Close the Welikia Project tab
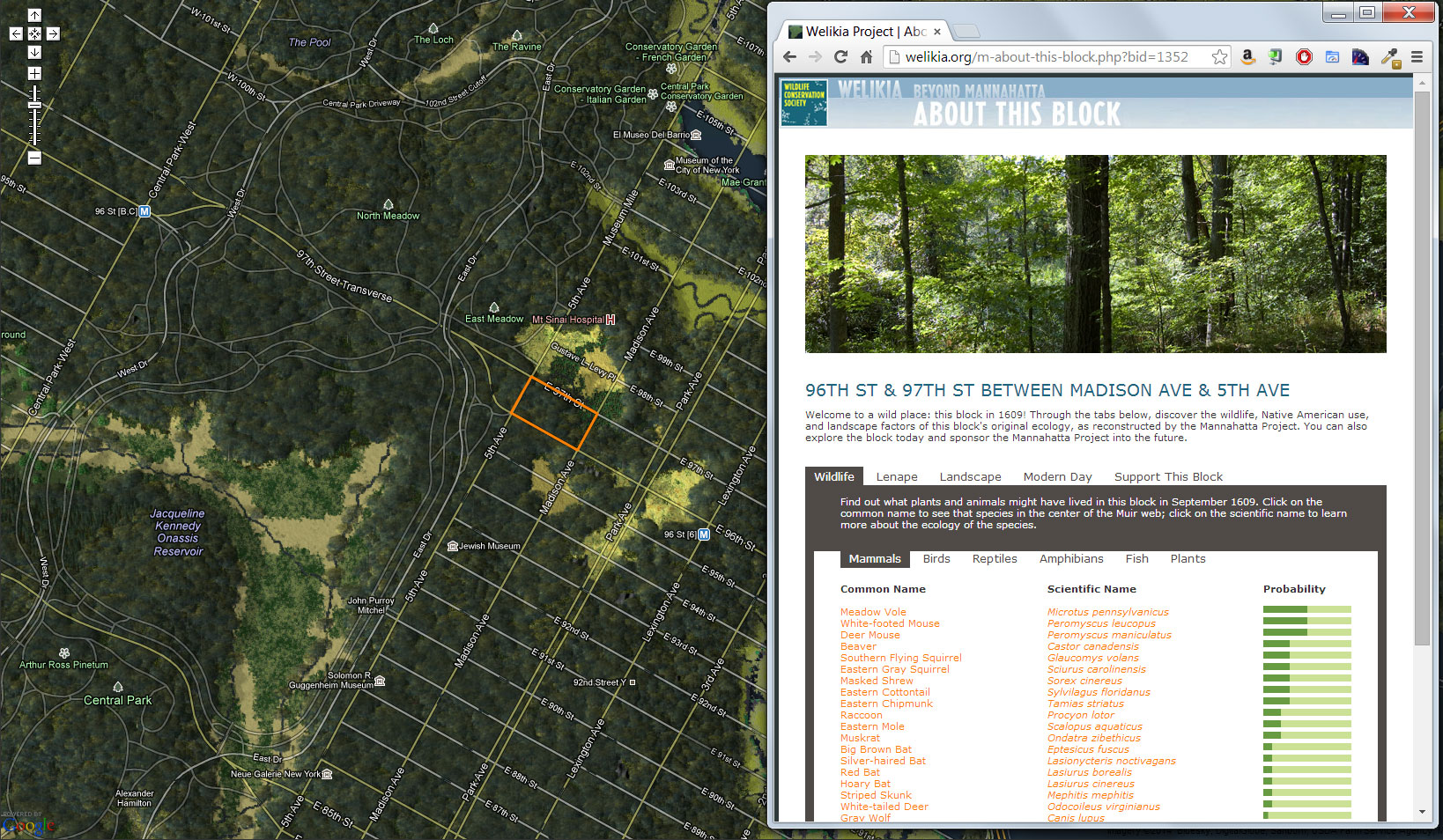 (x=937, y=32)
